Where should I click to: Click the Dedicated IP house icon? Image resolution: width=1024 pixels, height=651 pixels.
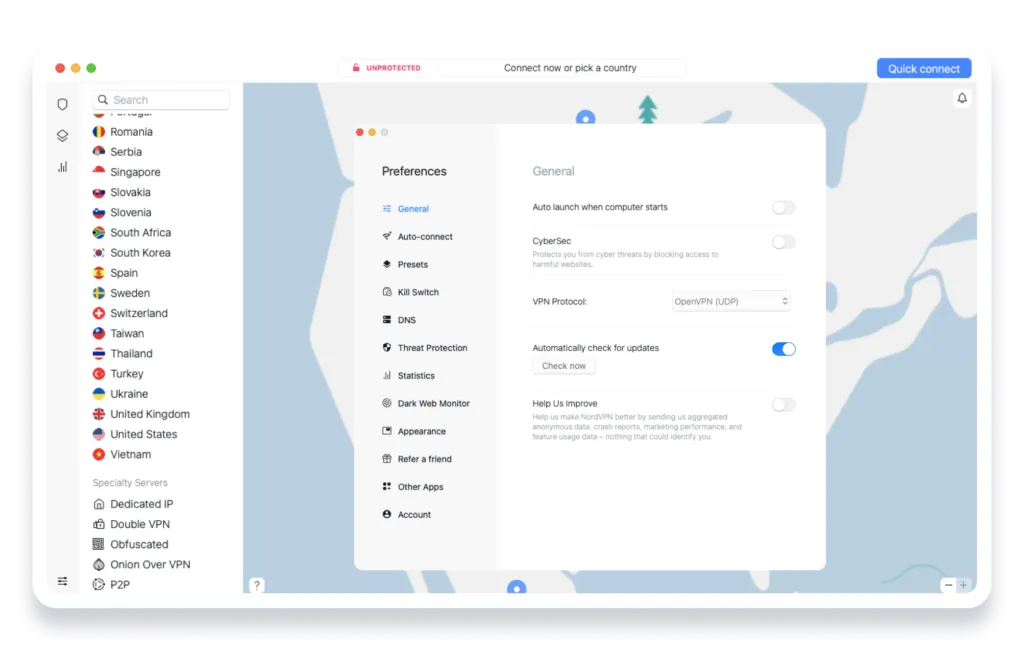[99, 504]
